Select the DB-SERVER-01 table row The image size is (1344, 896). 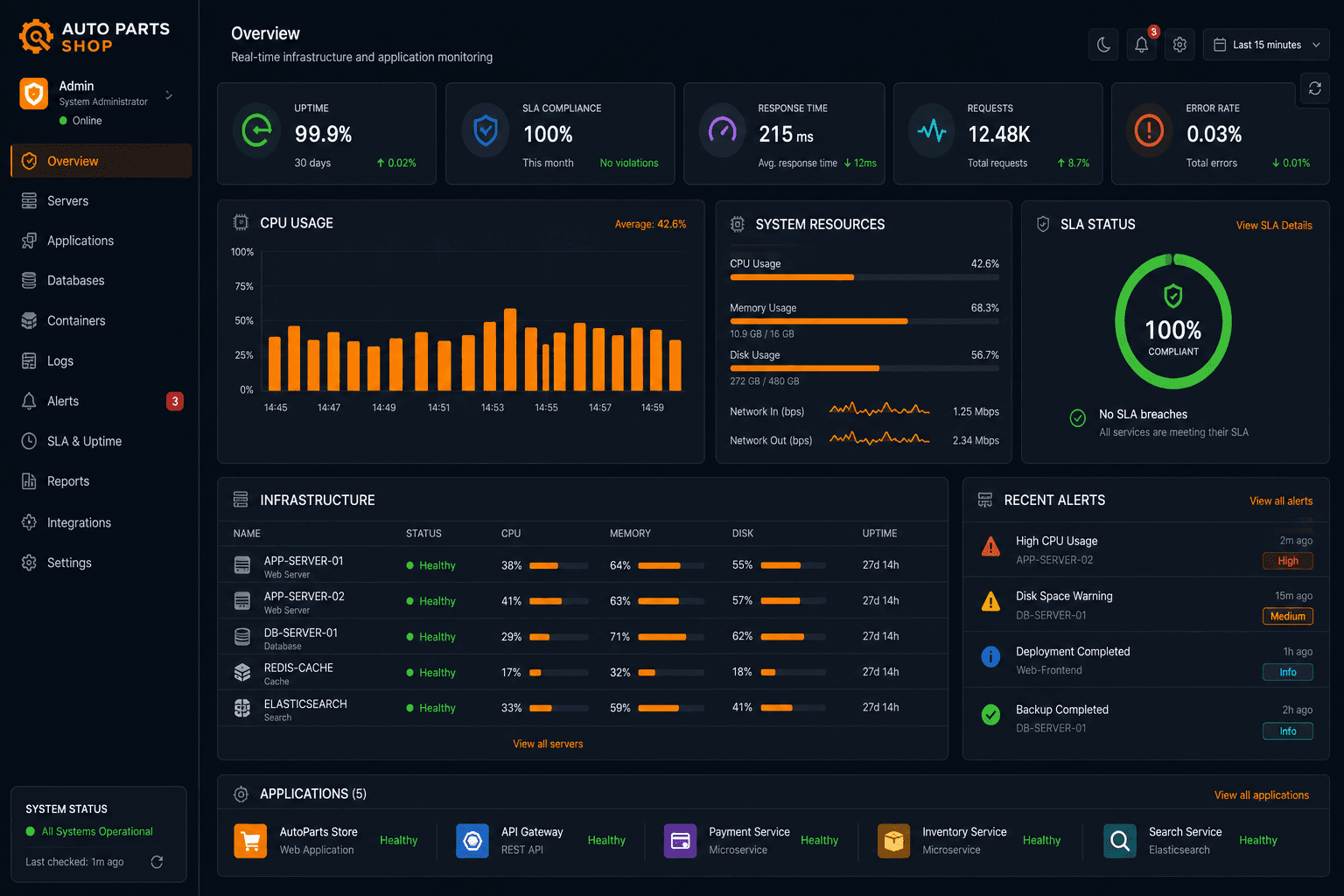point(583,637)
